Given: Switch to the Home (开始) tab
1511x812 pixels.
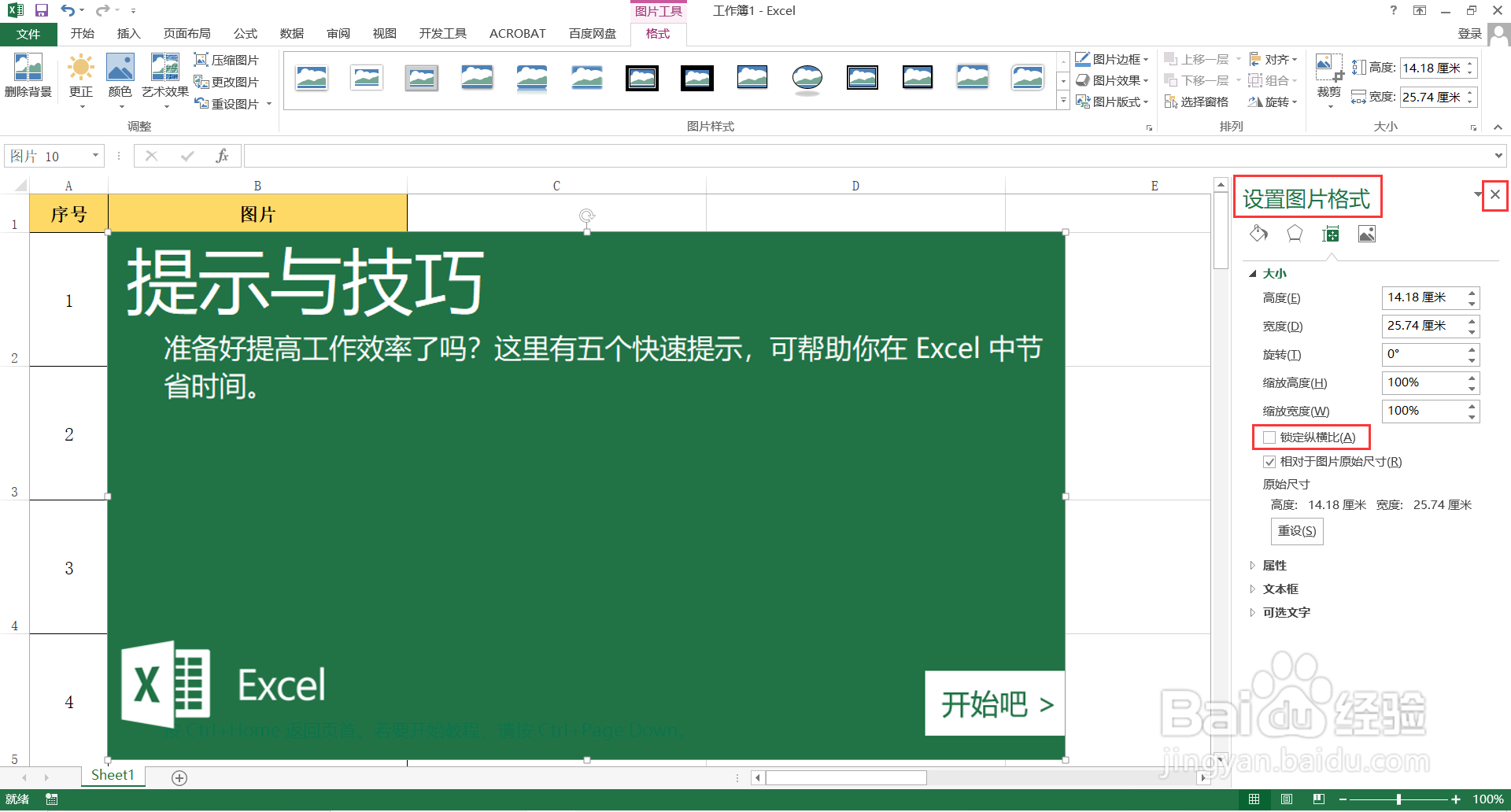Looking at the screenshot, I should pyautogui.click(x=82, y=34).
